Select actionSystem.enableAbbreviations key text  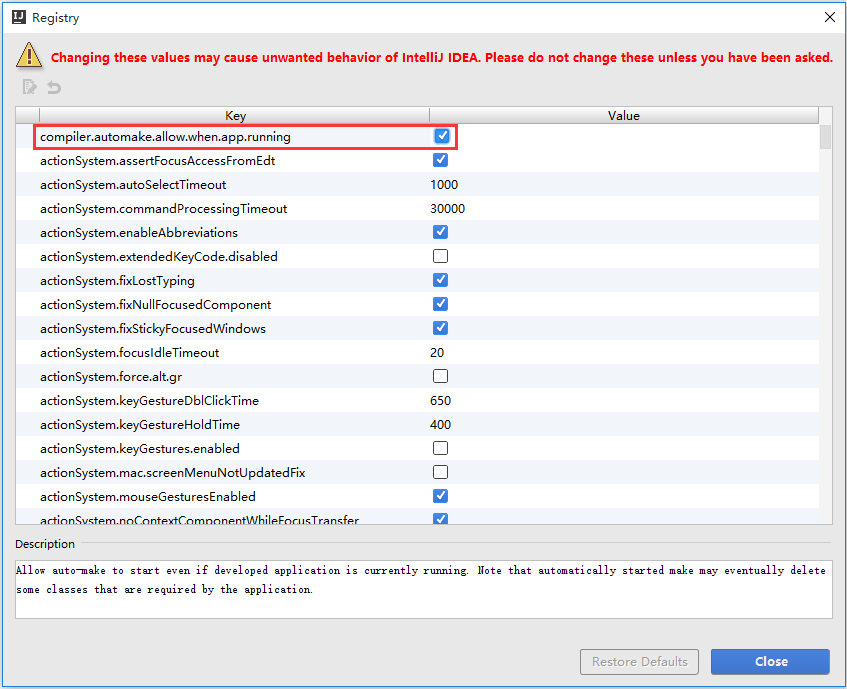tap(139, 233)
